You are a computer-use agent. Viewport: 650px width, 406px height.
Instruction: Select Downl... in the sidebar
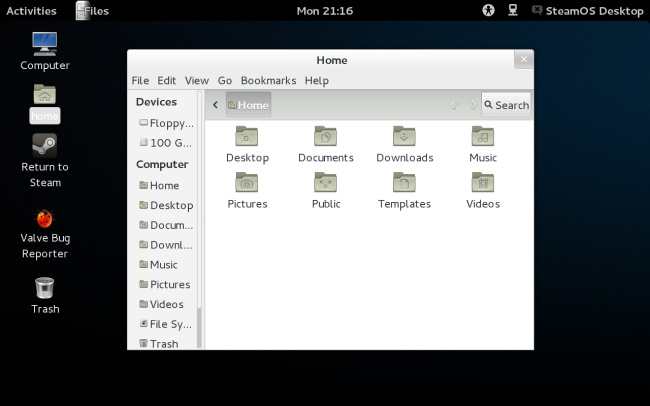point(165,245)
